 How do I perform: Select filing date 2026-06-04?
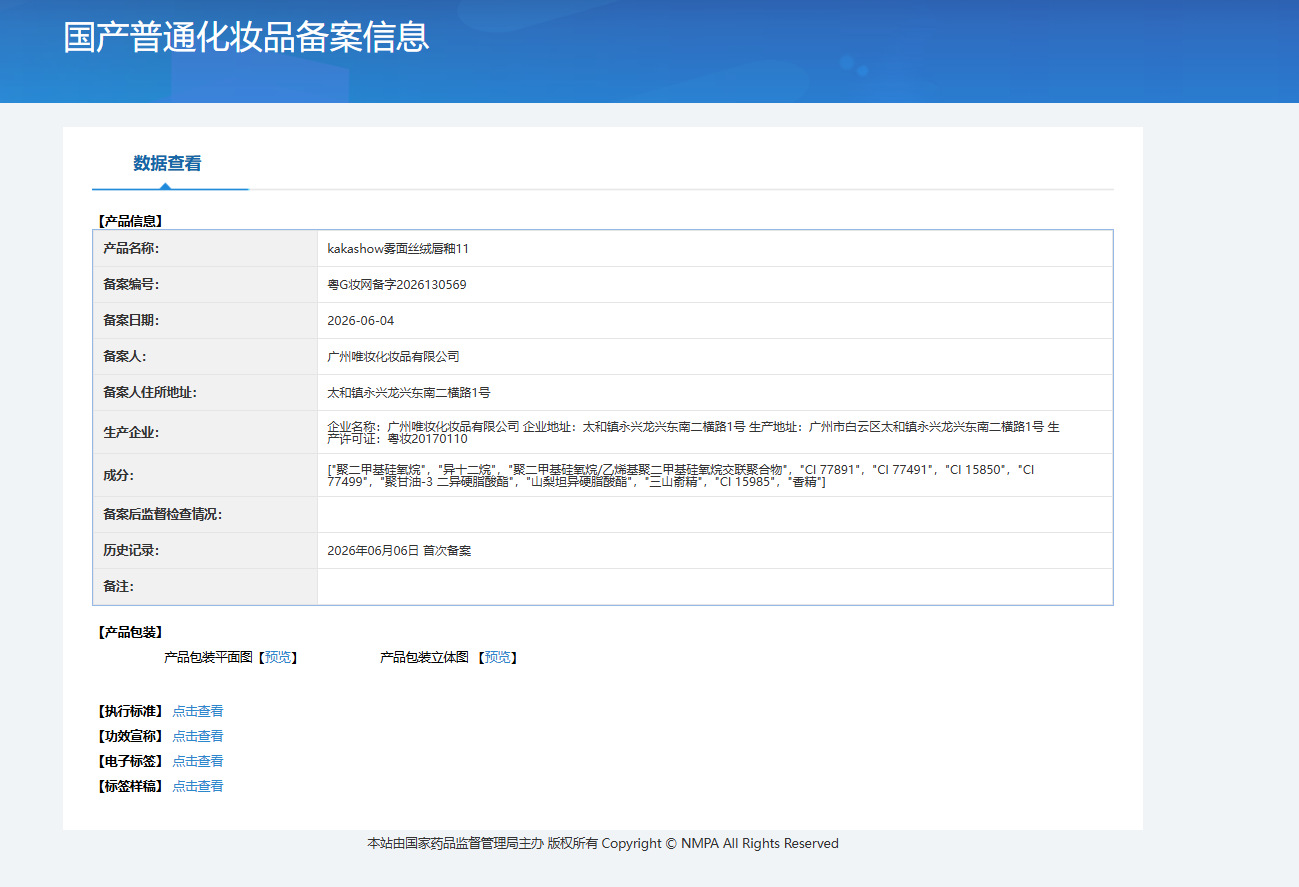tap(361, 321)
